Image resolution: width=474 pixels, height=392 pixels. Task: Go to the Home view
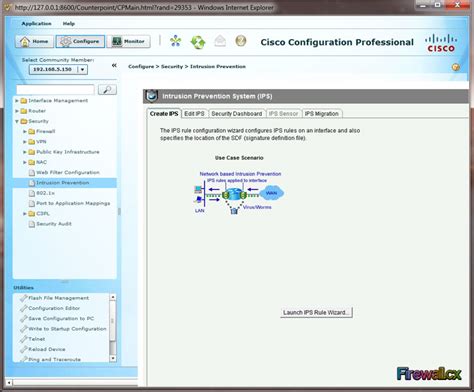point(34,41)
